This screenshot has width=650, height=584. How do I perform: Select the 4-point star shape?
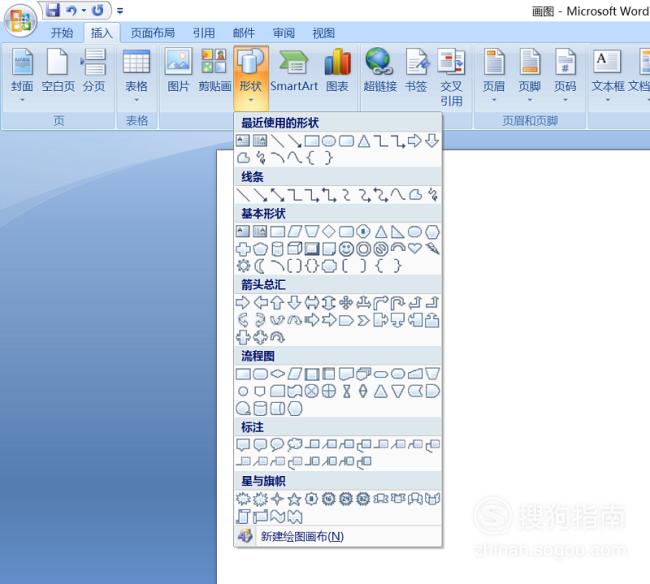coord(277,499)
